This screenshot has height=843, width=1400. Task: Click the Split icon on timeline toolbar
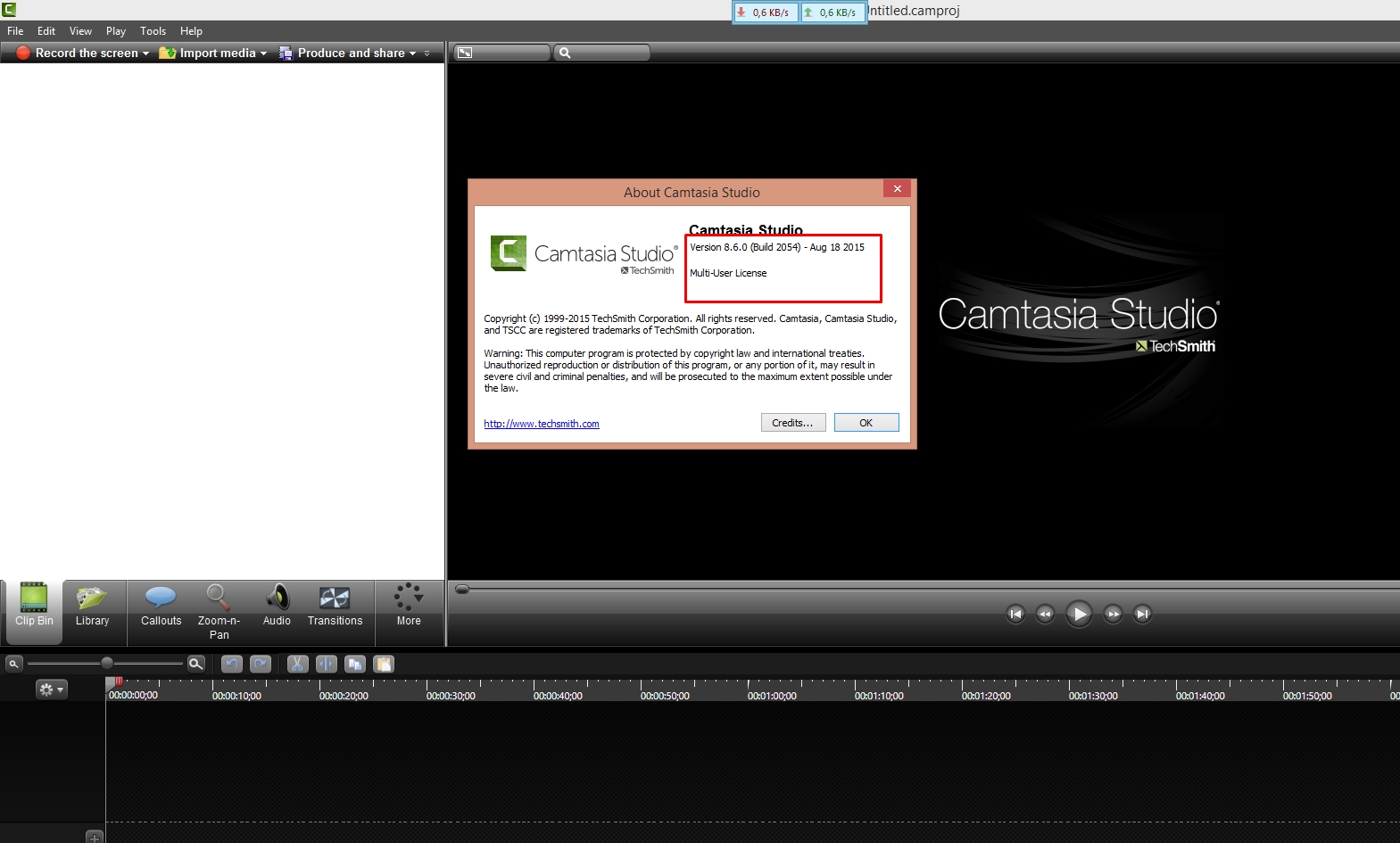click(x=327, y=664)
